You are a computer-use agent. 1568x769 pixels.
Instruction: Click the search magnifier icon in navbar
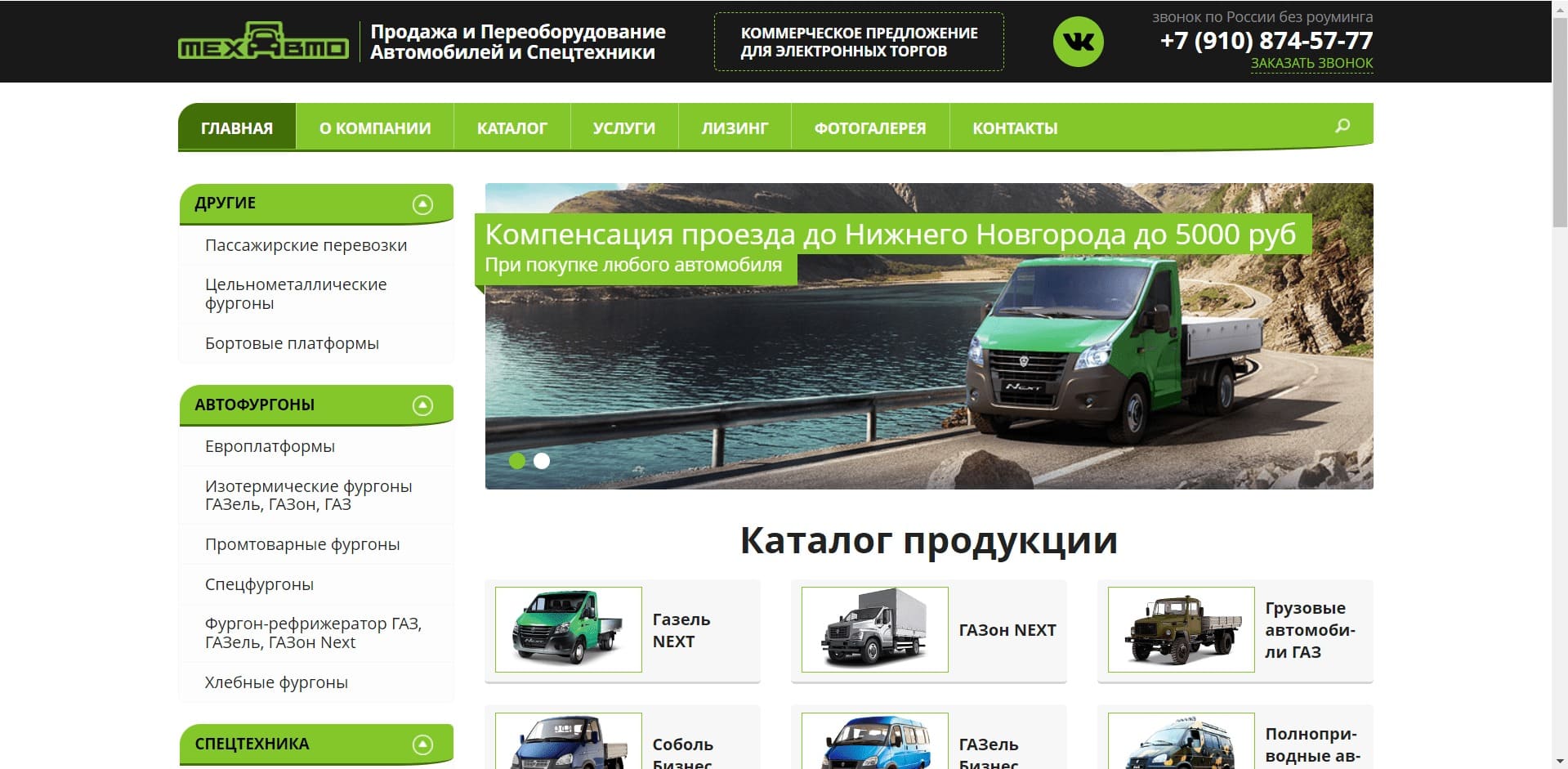(x=1342, y=126)
